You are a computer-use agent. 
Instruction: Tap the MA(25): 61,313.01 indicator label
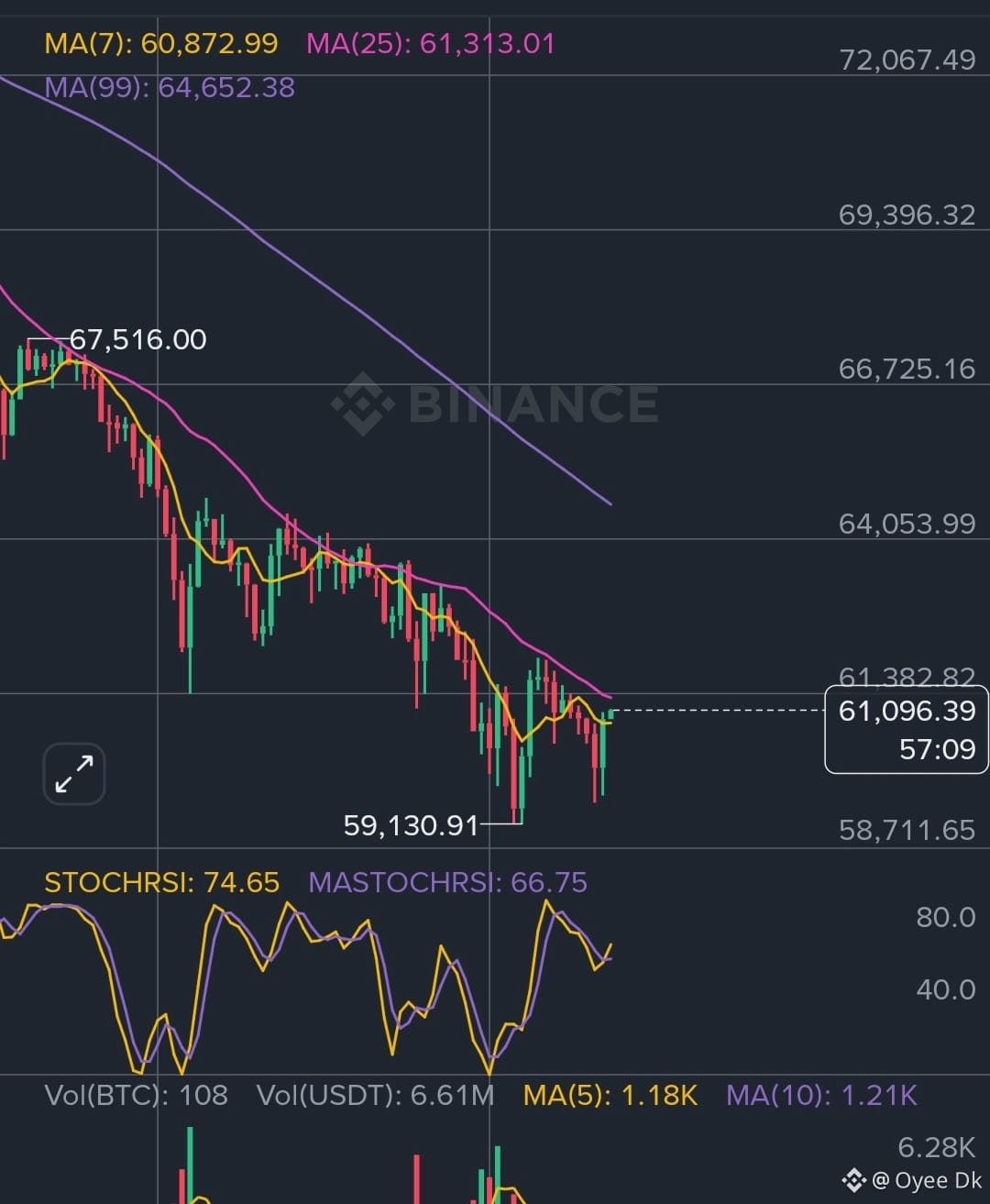pyautogui.click(x=431, y=43)
